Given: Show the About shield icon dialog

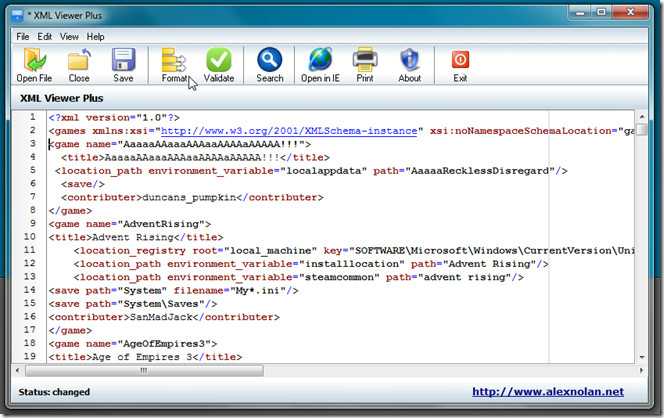Looking at the screenshot, I should tap(409, 64).
